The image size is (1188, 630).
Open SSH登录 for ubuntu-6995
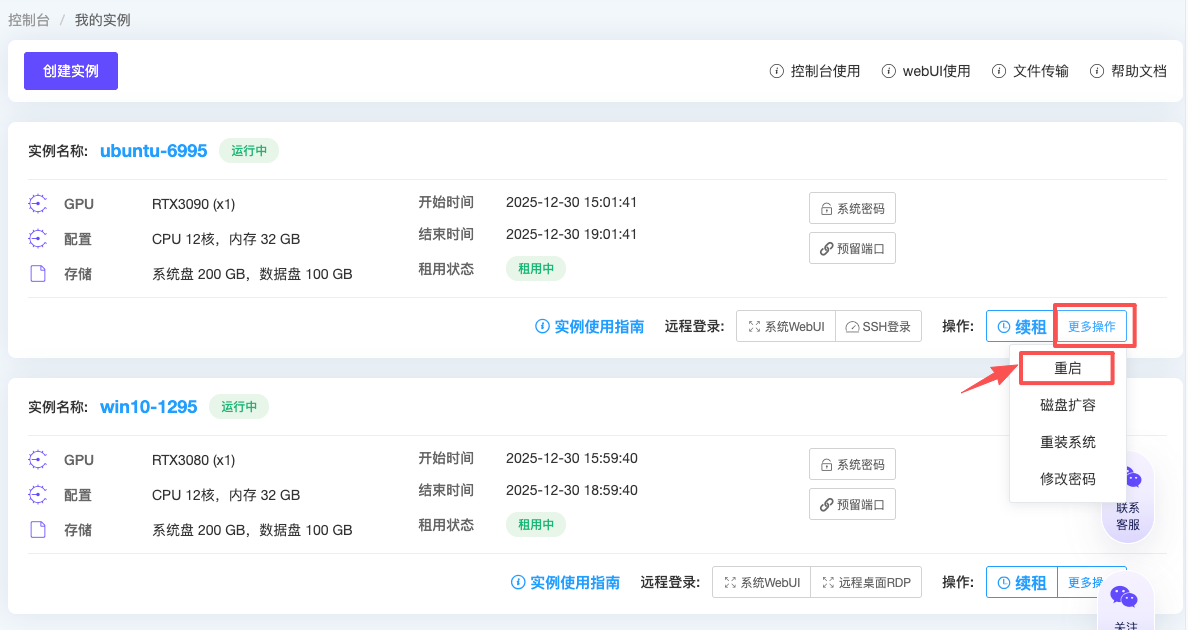click(878, 327)
